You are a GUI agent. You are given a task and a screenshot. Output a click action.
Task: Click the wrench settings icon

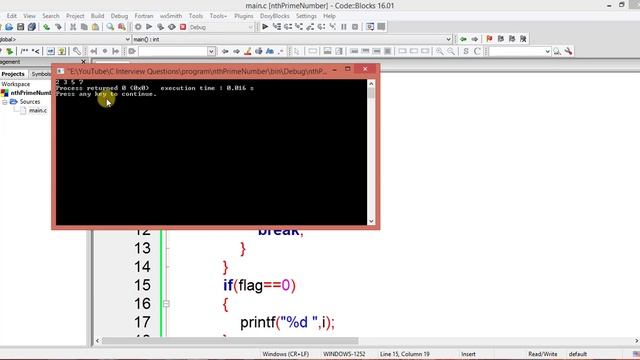pyautogui.click(x=568, y=51)
